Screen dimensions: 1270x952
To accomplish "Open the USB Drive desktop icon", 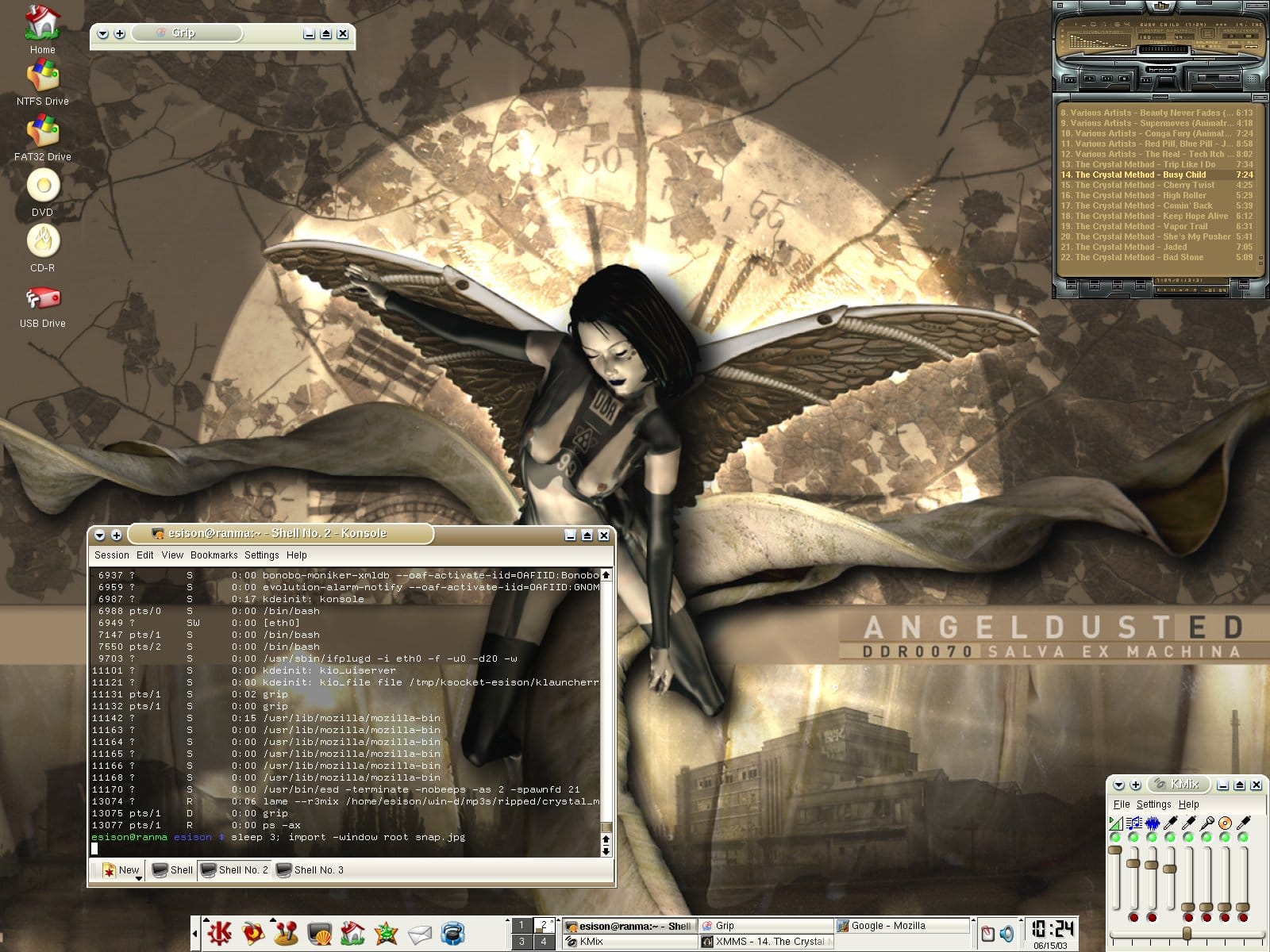I will [42, 306].
